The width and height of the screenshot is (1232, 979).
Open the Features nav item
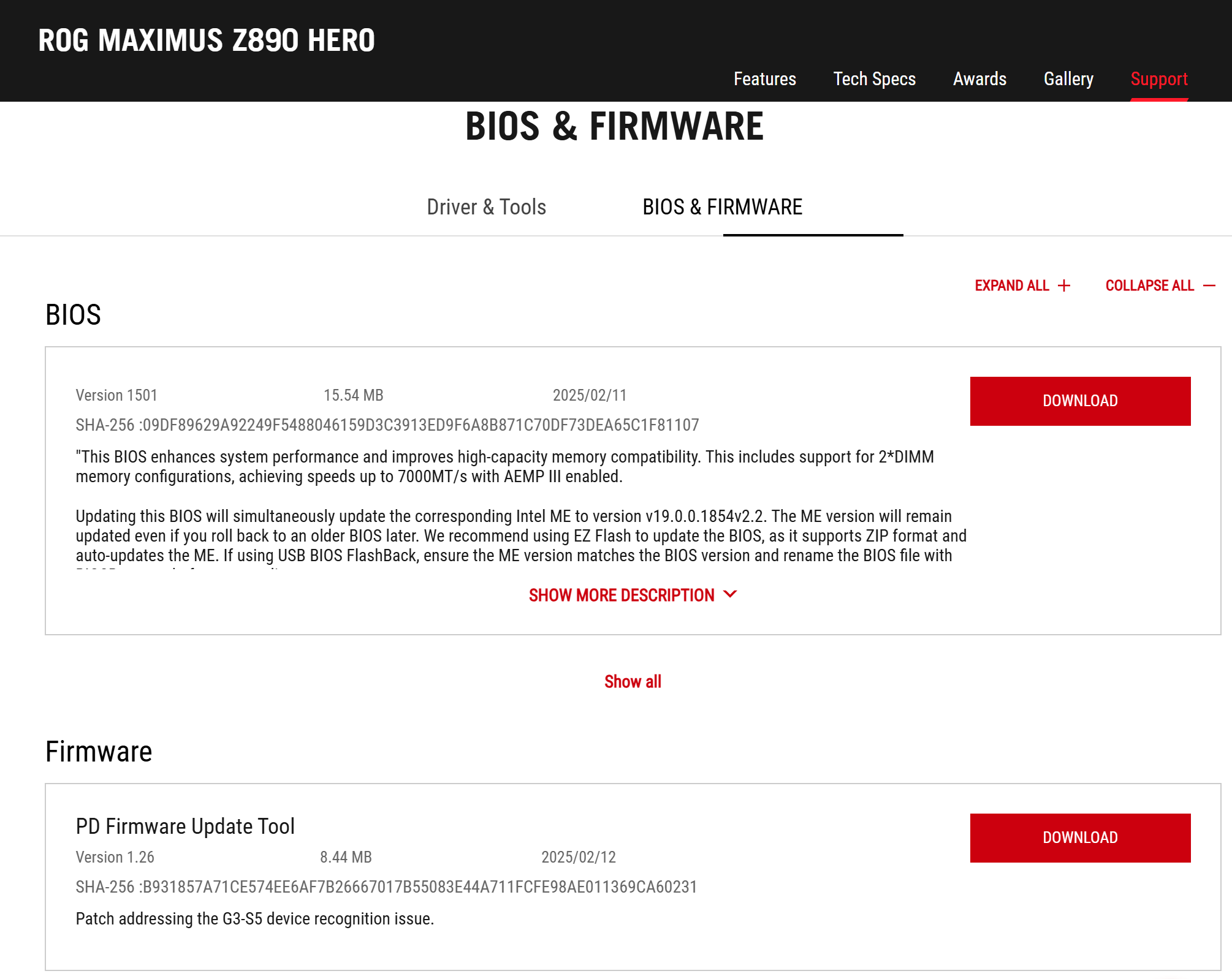764,79
